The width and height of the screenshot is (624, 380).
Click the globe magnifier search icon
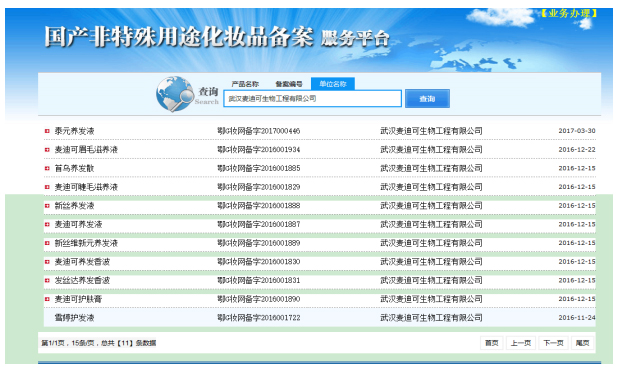[x=174, y=94]
